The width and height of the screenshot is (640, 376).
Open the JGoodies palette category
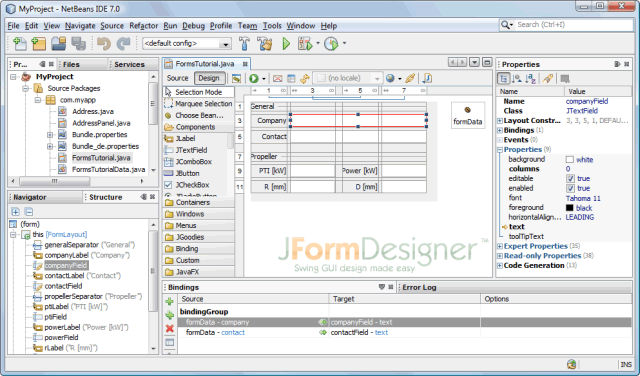[x=199, y=237]
